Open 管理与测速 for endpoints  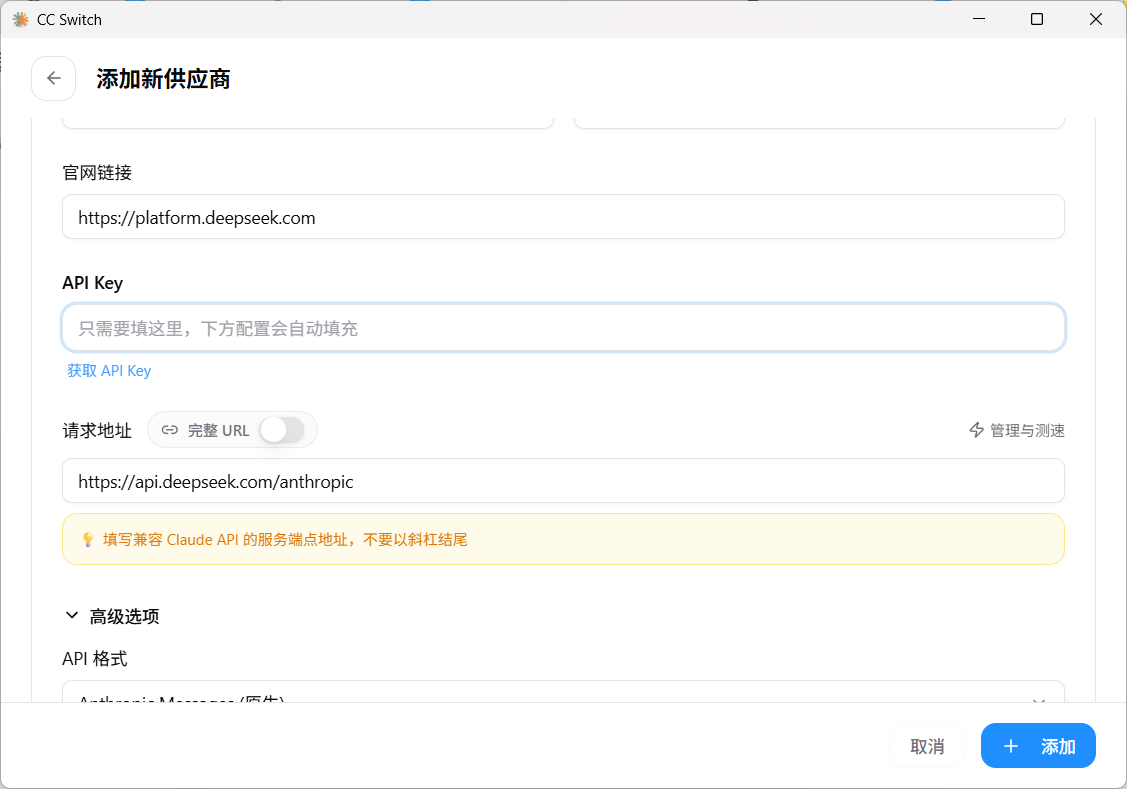[1016, 430]
